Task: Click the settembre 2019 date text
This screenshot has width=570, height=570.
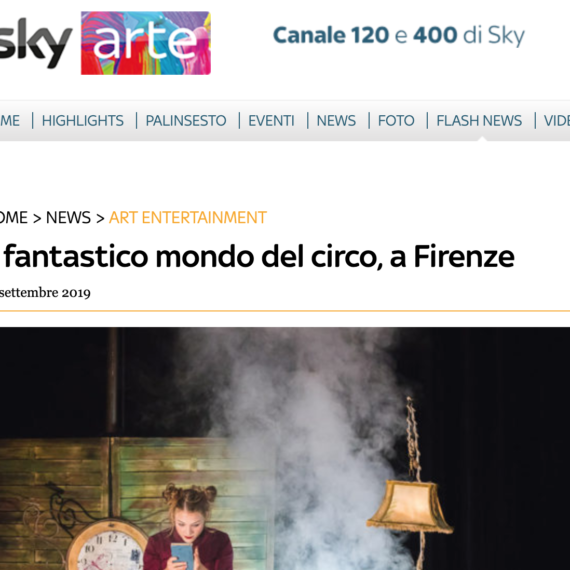Action: [45, 293]
